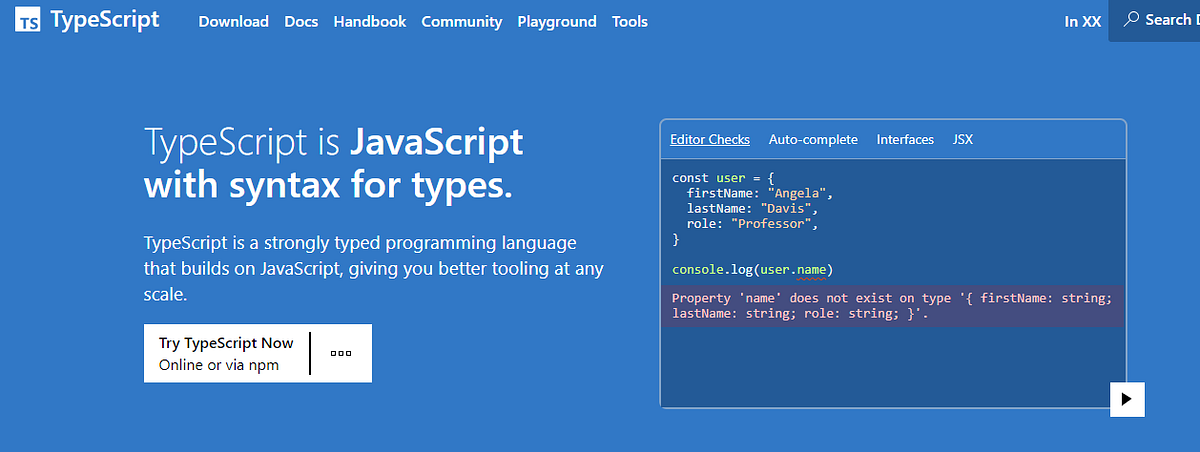Click Try TypeScript Now button
This screenshot has width=1200, height=452.
tap(258, 353)
